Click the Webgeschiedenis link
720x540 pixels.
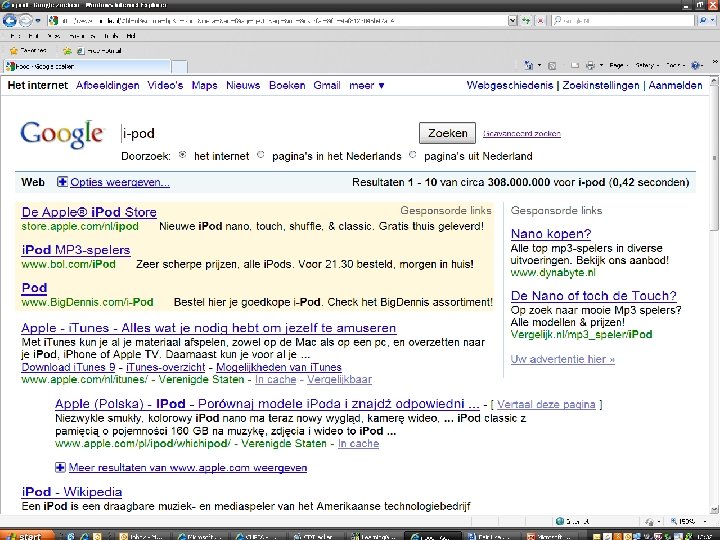pos(510,85)
